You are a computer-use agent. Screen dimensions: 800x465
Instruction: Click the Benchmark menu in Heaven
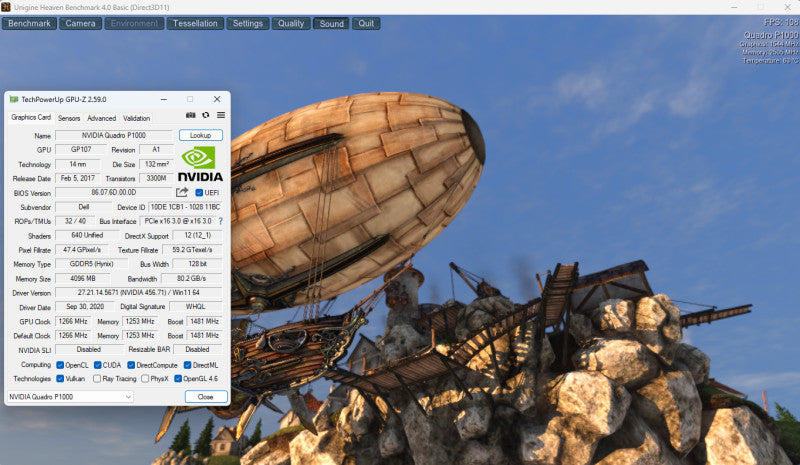point(29,23)
